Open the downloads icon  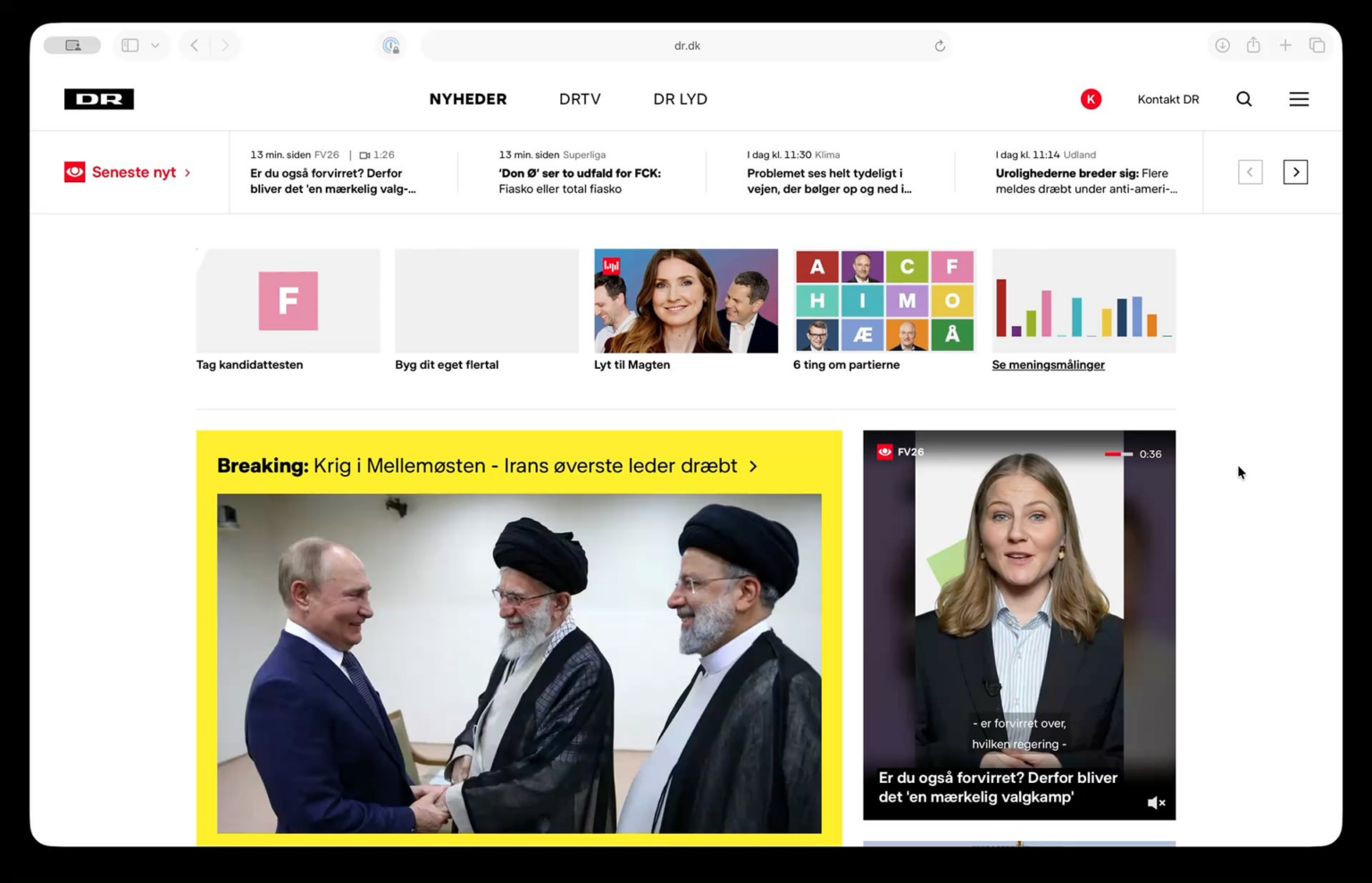tap(1222, 46)
